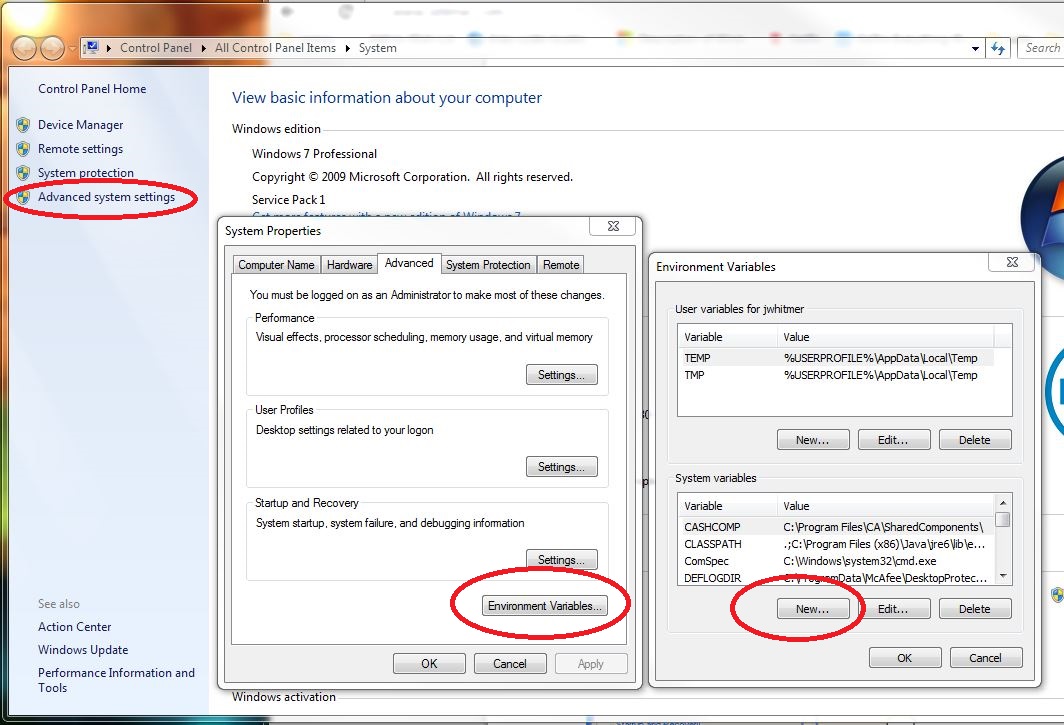This screenshot has width=1064, height=725.
Task: Open Startup and Recovery Settings button
Action: tap(562, 559)
